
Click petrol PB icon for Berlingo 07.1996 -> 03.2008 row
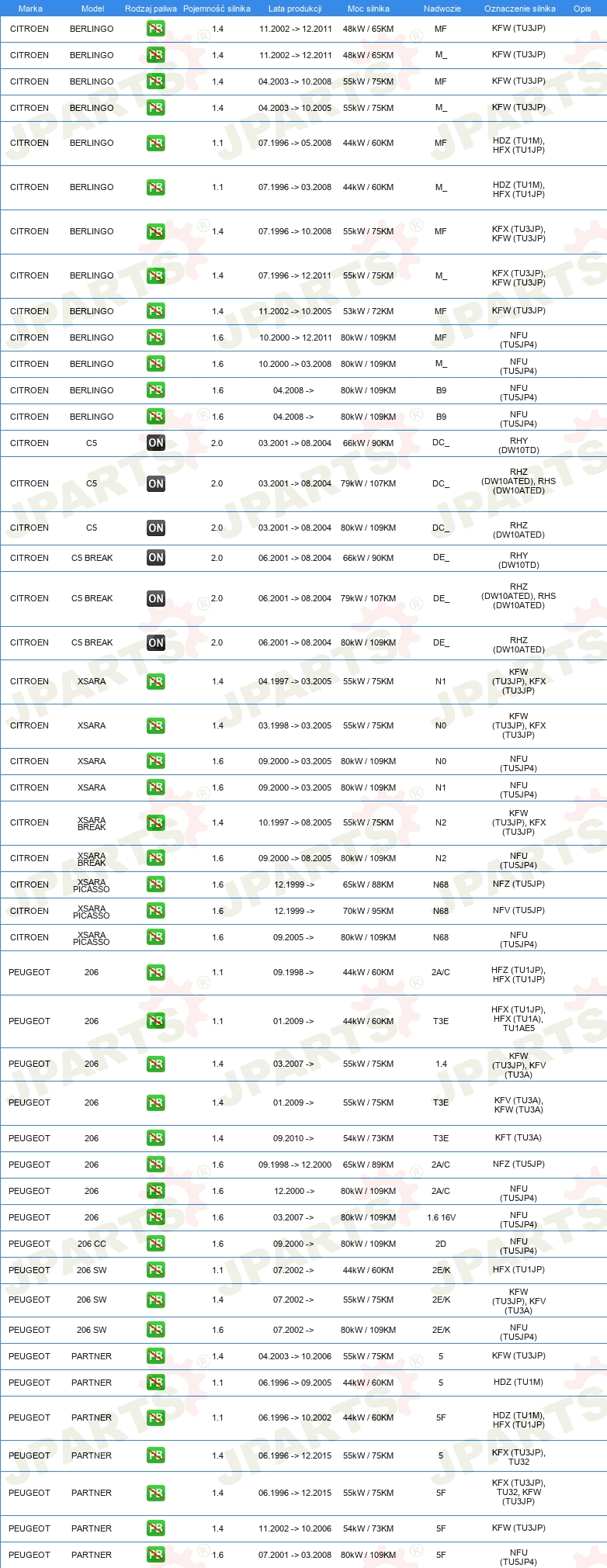(x=156, y=187)
